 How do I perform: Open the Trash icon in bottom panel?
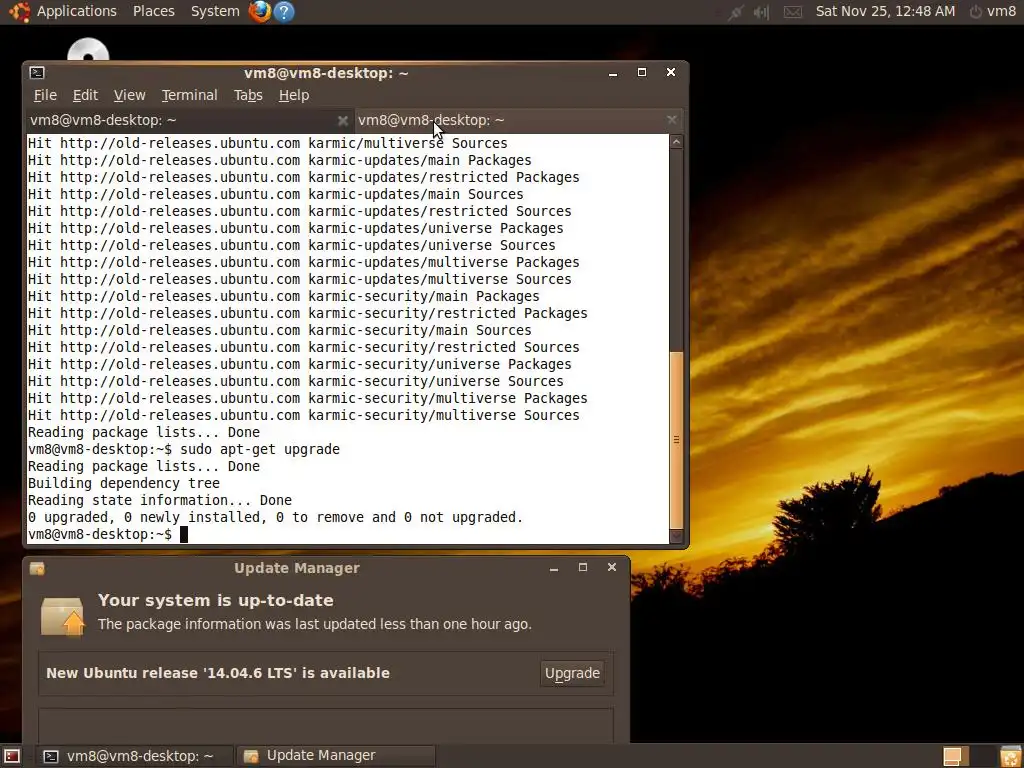(1010, 756)
